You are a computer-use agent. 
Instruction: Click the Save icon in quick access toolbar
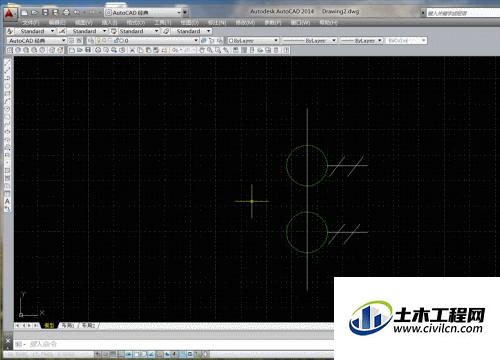[45, 13]
